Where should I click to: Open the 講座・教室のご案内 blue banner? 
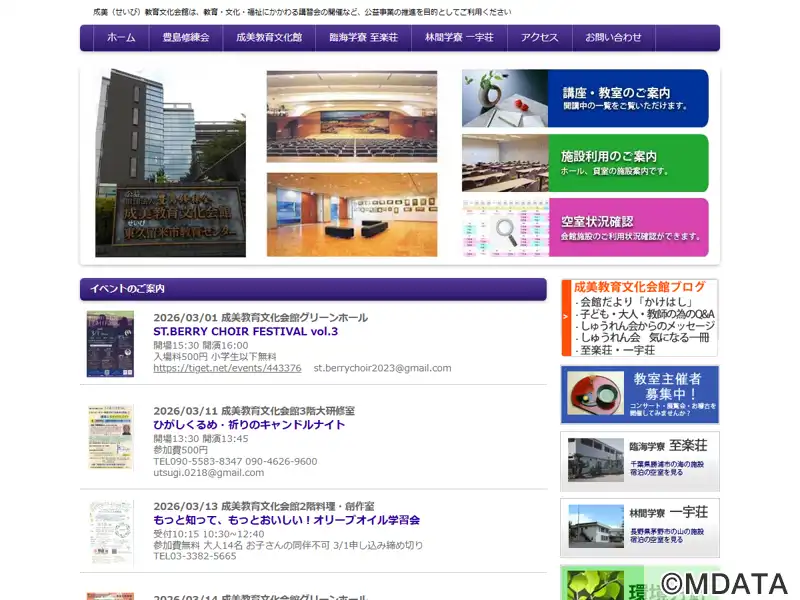584,98
